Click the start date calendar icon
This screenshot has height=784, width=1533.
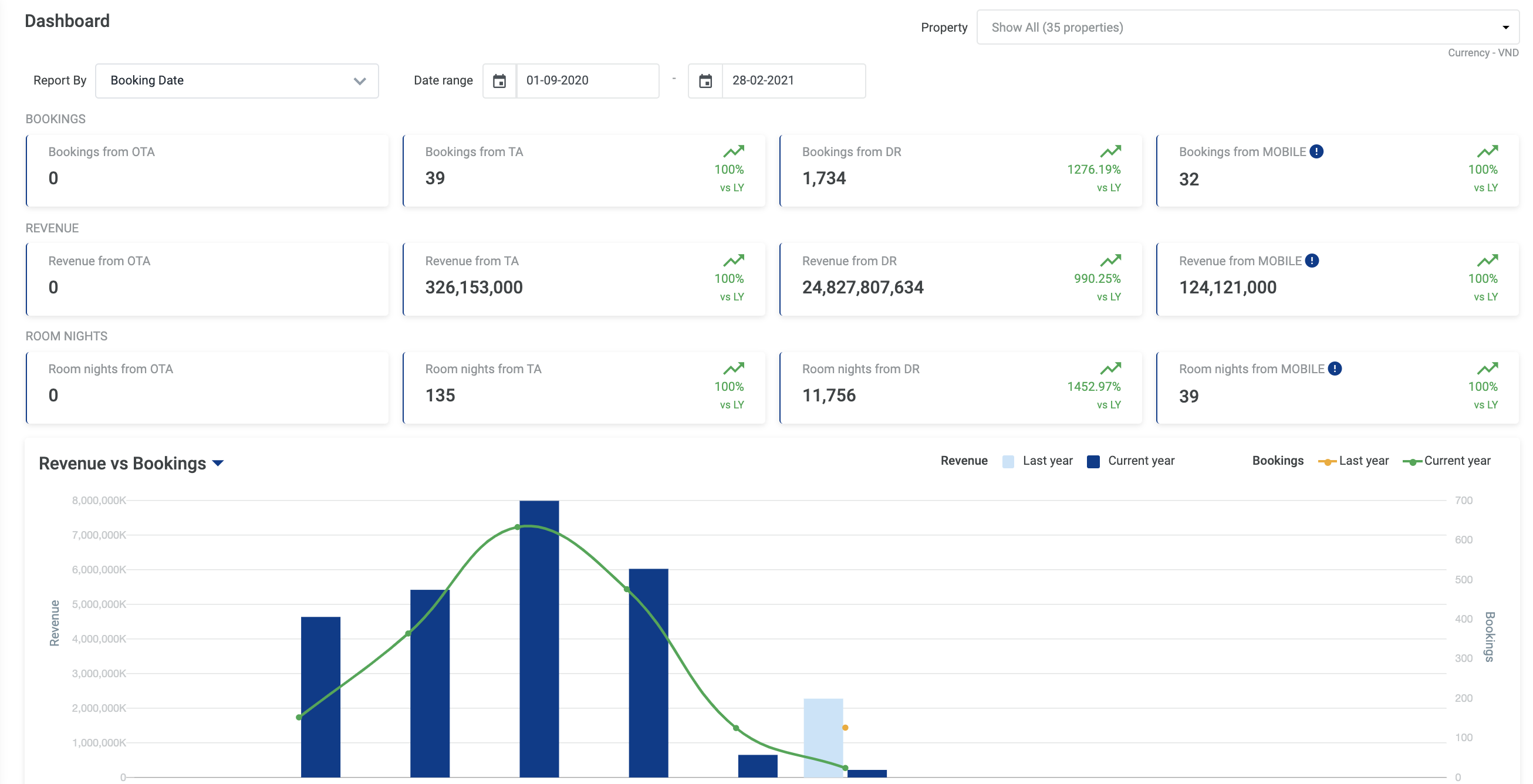pyautogui.click(x=499, y=81)
